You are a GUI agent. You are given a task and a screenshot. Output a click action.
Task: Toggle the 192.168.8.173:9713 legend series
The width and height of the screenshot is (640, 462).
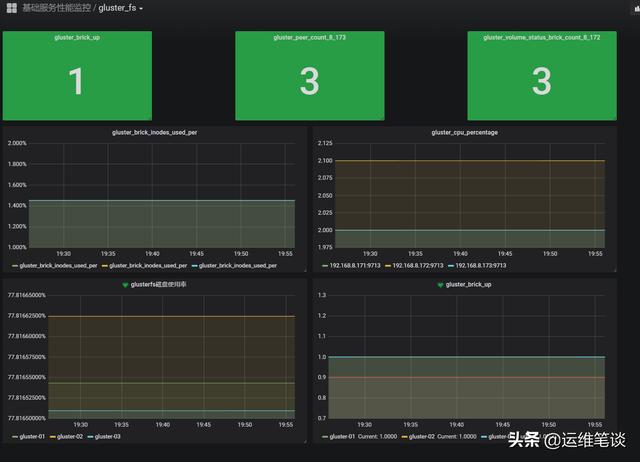coord(480,266)
